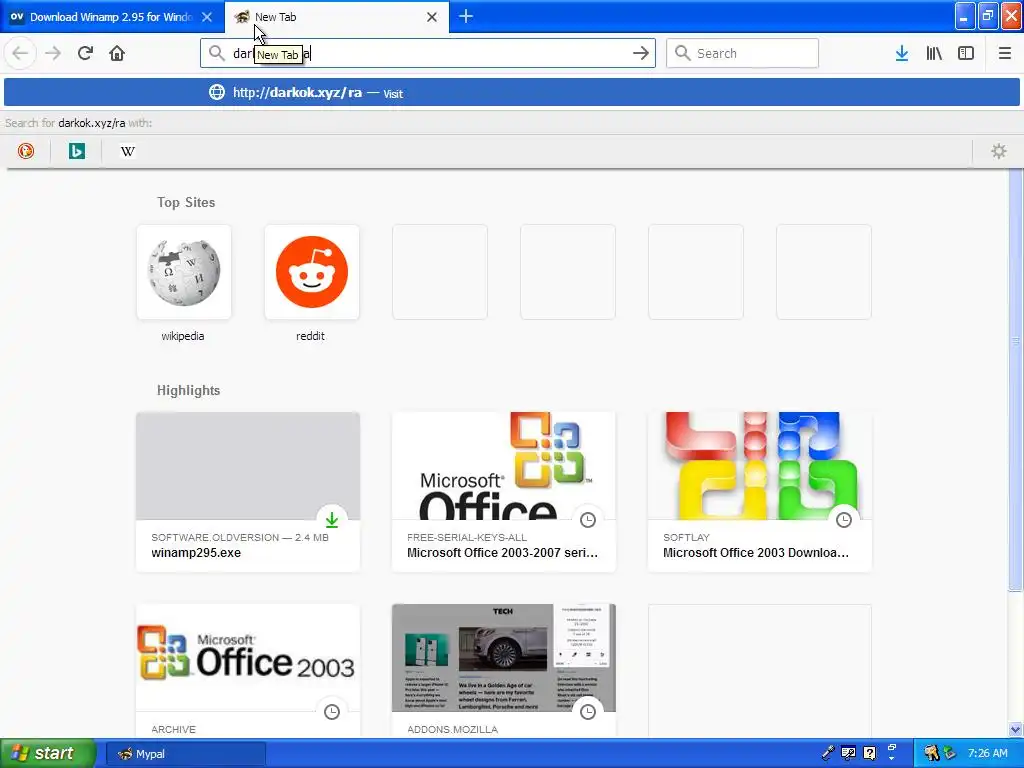This screenshot has height=768, width=1024.
Task: Search with DuckDuckGo engine icon
Action: (25, 152)
